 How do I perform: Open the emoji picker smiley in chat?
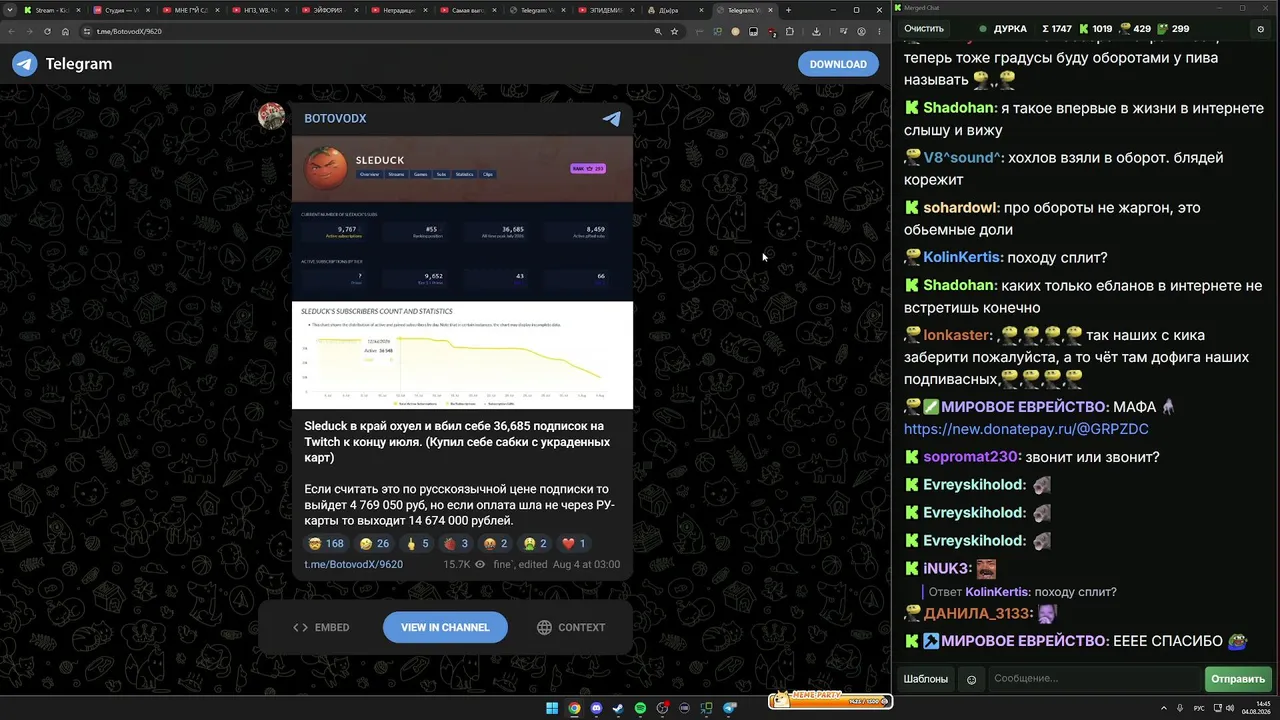(x=971, y=680)
